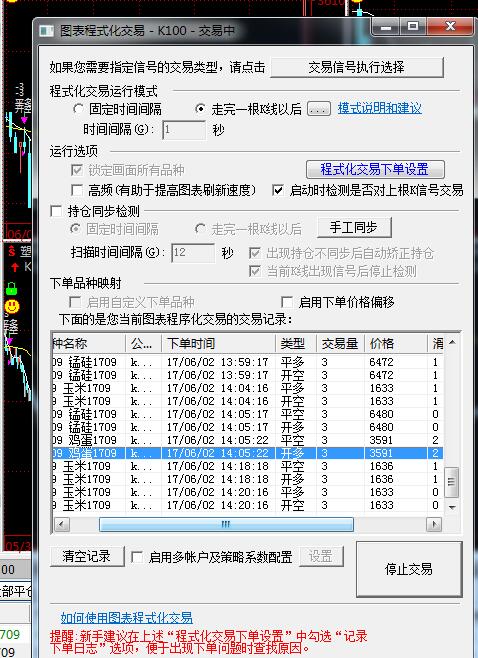Select the row at 14:05:17 with type 开多
Screen dimensions: 478x658
248,427
